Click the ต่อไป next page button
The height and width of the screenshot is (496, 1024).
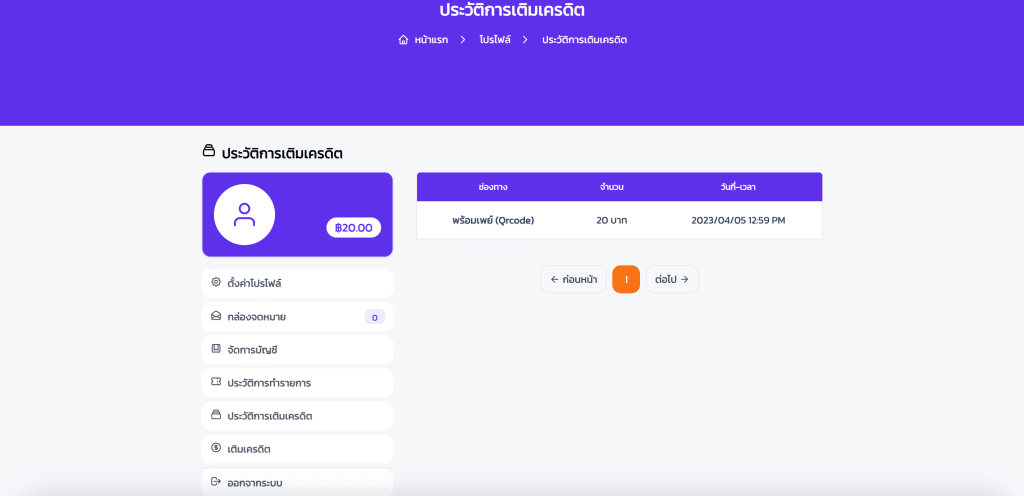[x=672, y=279]
